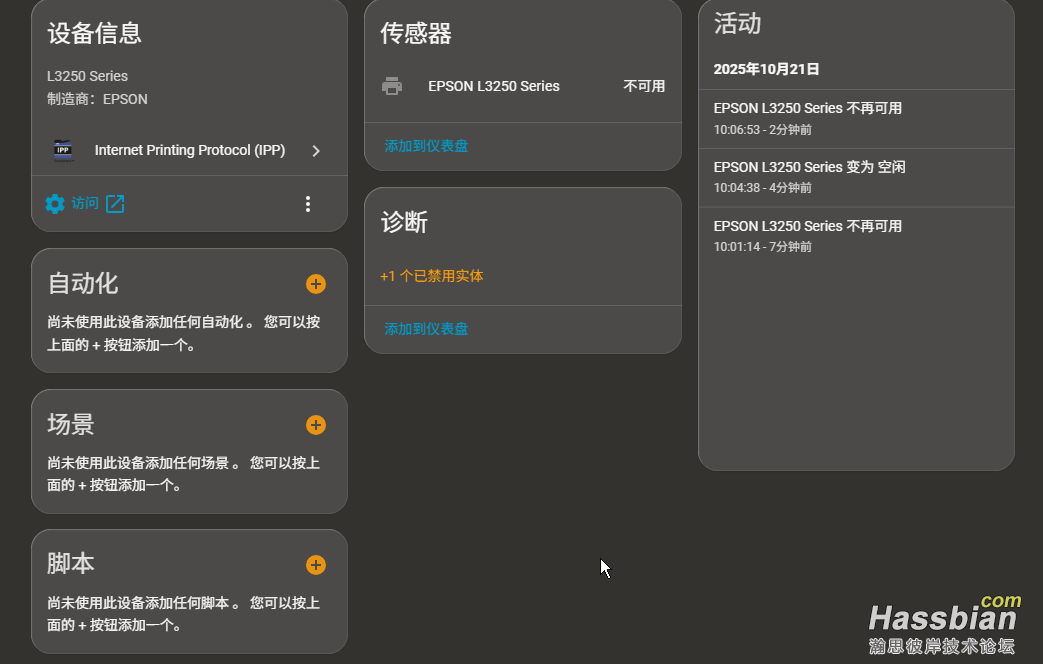This screenshot has height=664, width=1043.
Task: Open Internet Printing Protocol (IPP) integration entry
Action: point(189,150)
